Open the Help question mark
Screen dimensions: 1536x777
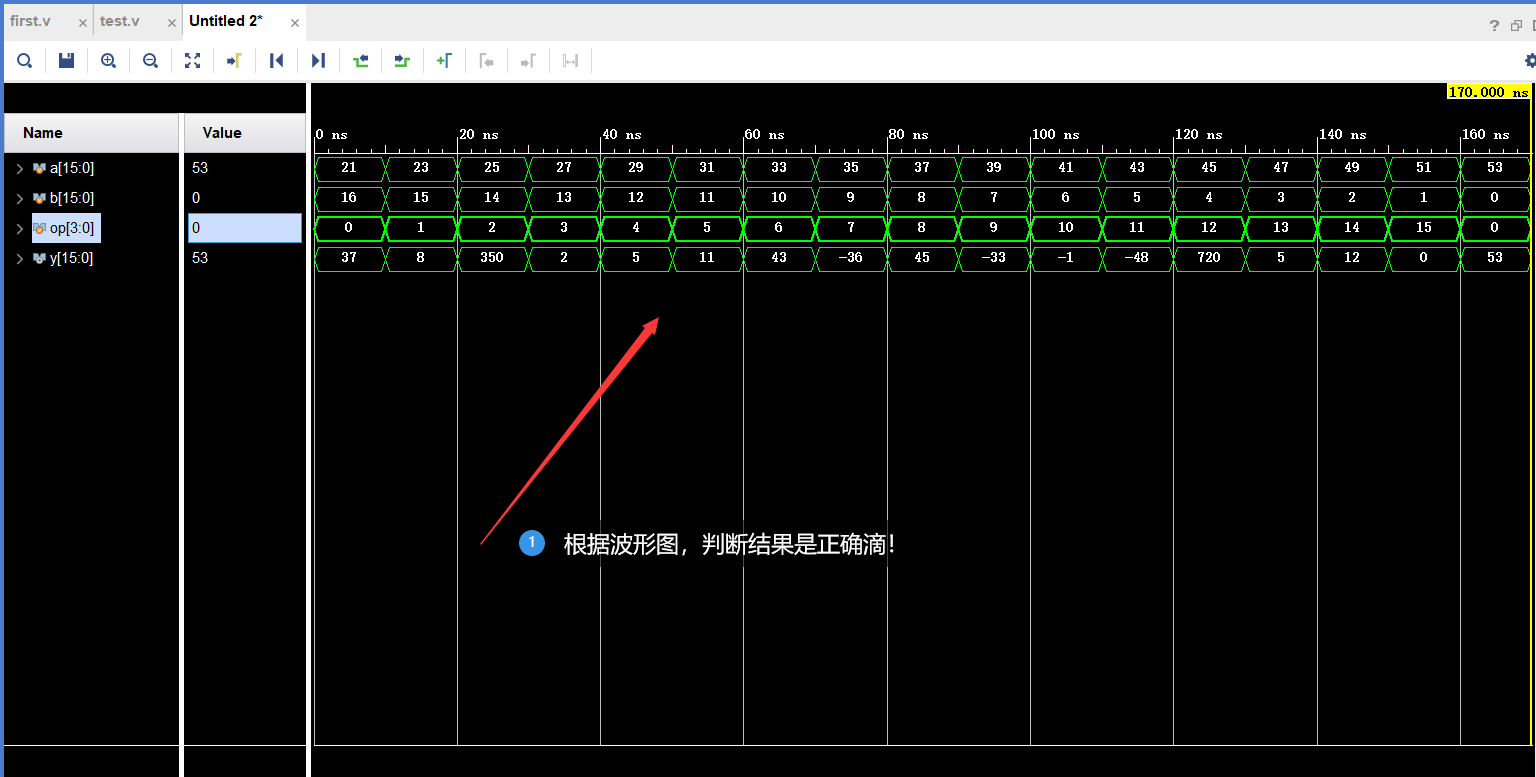pos(1493,25)
